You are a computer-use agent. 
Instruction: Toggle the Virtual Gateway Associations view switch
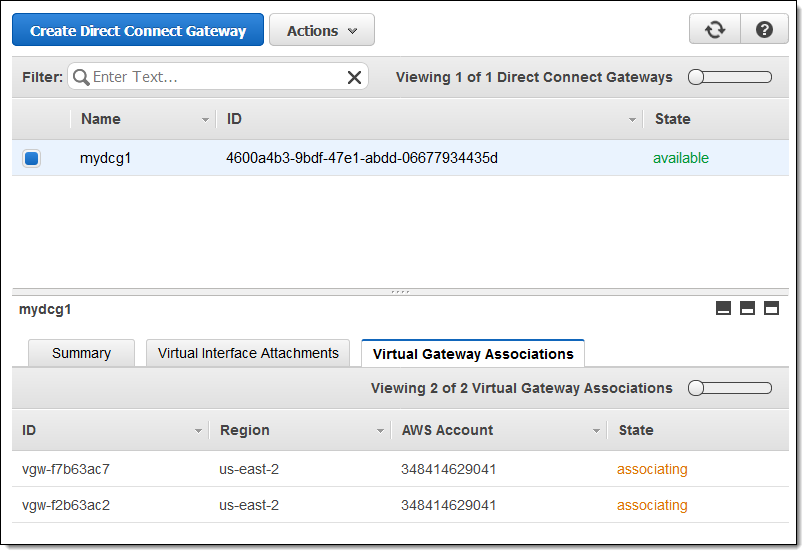click(x=730, y=388)
